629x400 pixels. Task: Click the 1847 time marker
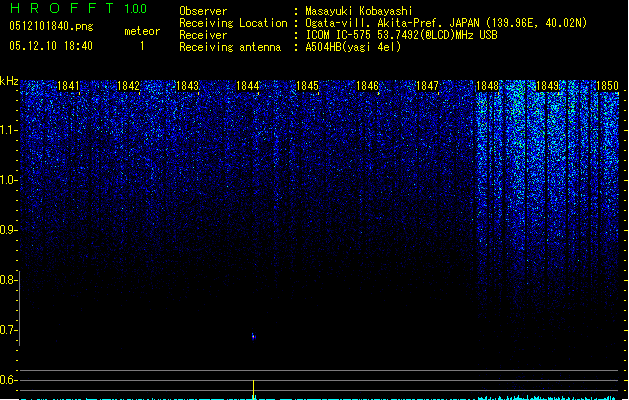(427, 86)
